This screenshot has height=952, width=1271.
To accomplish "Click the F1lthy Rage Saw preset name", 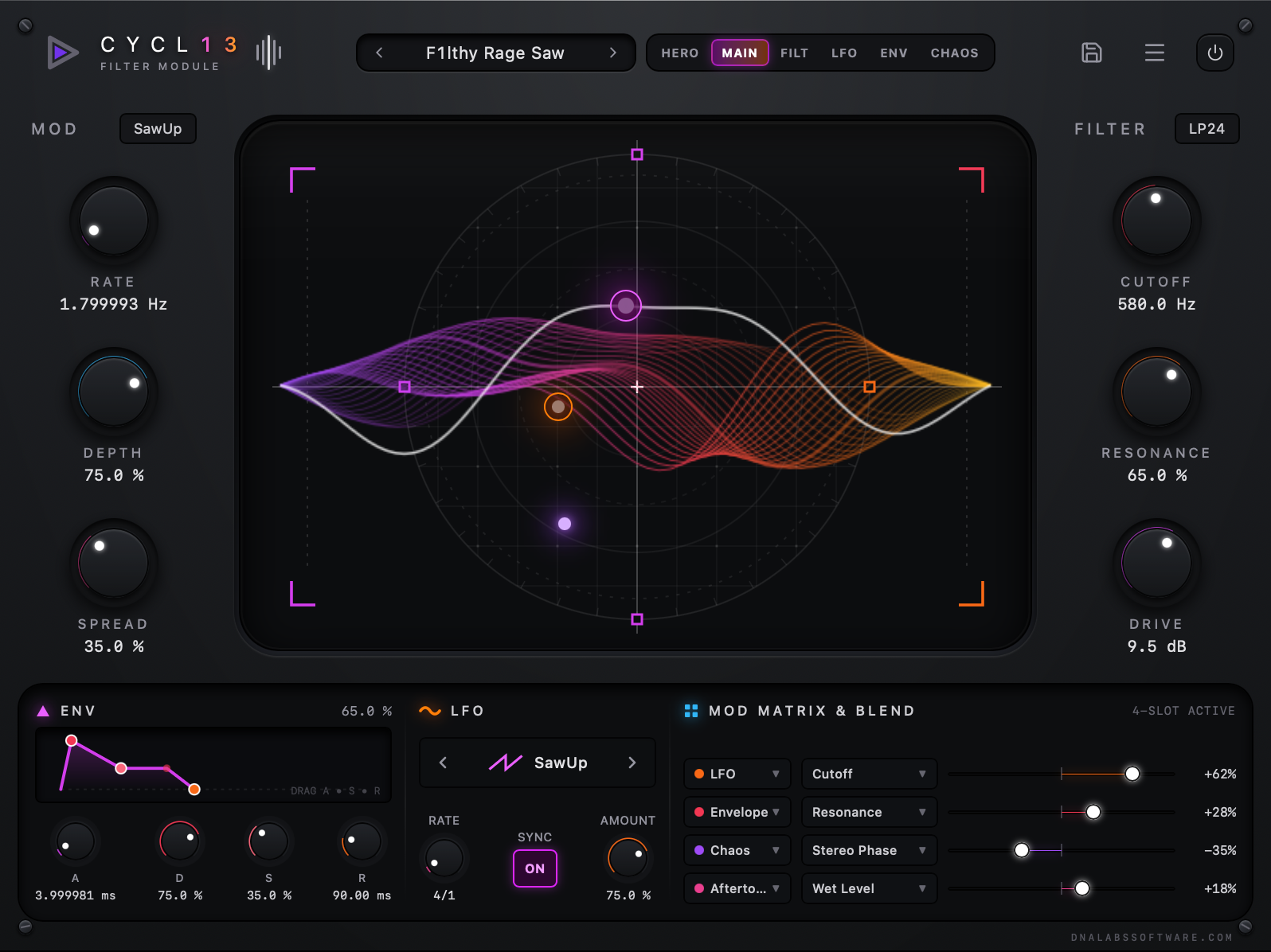I will (495, 53).
